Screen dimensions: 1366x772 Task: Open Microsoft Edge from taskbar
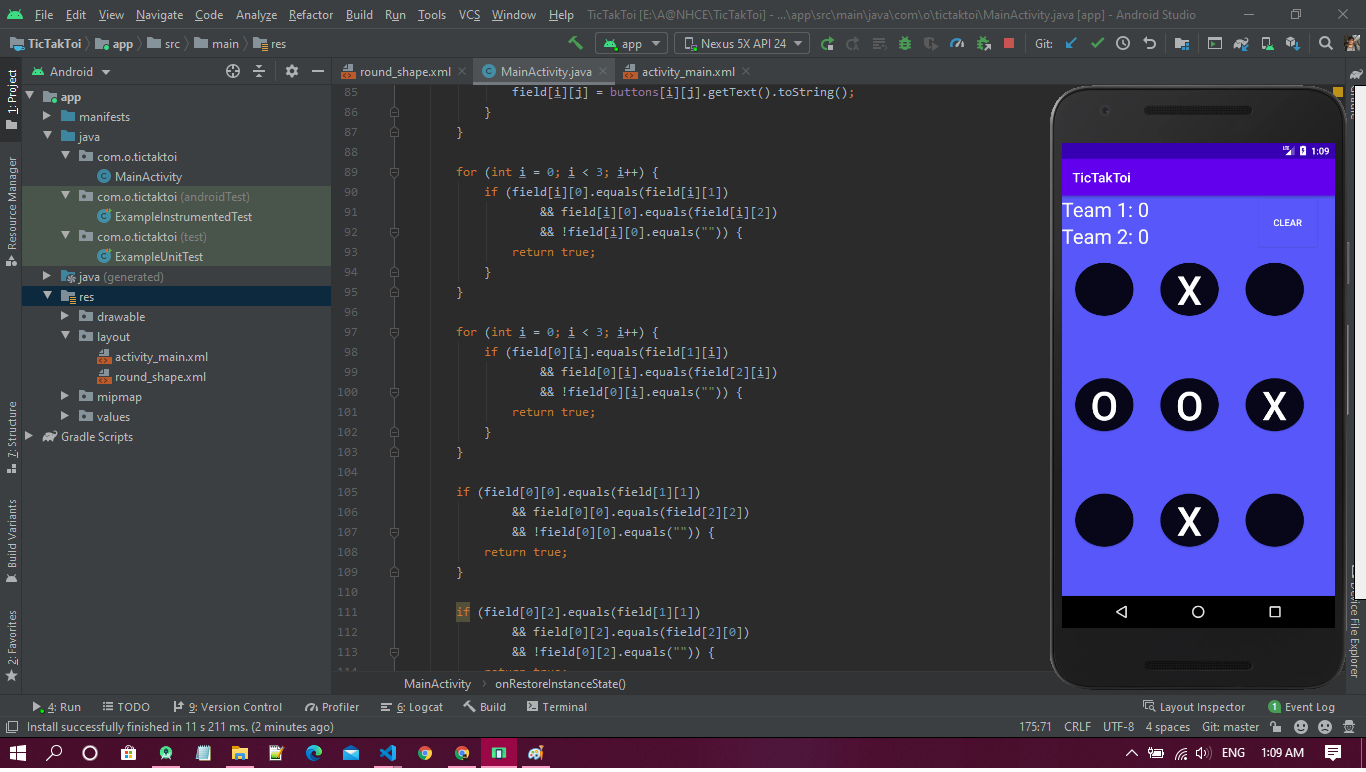[314, 752]
